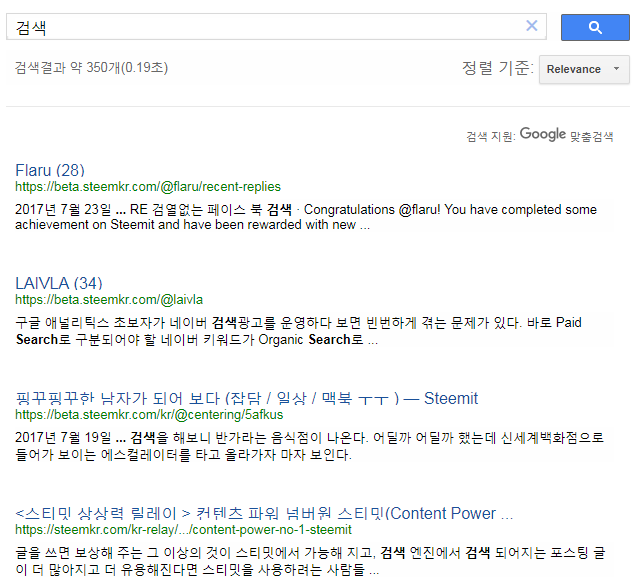Open the Flaru (28) result title
Image resolution: width=639 pixels, height=588 pixels.
coord(50,170)
